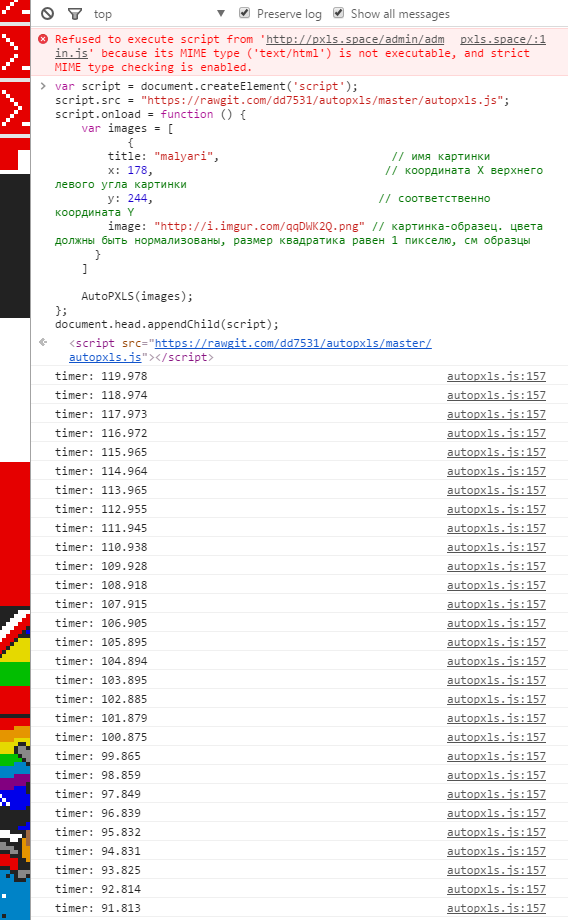Click the return-value arrow before script tag
Viewport: 568px width, 920px height.
pos(43,342)
